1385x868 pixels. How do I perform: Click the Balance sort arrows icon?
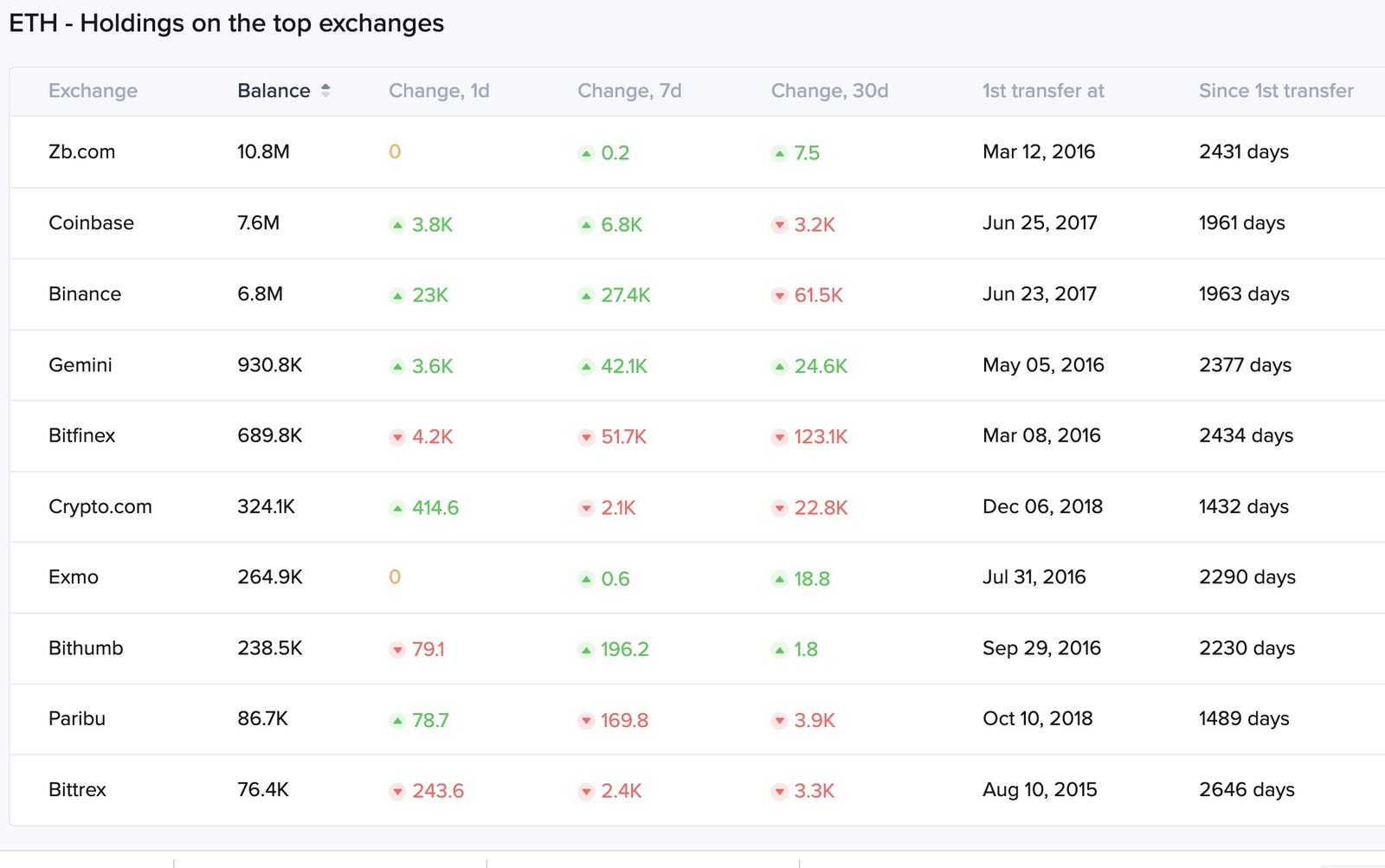click(x=325, y=90)
